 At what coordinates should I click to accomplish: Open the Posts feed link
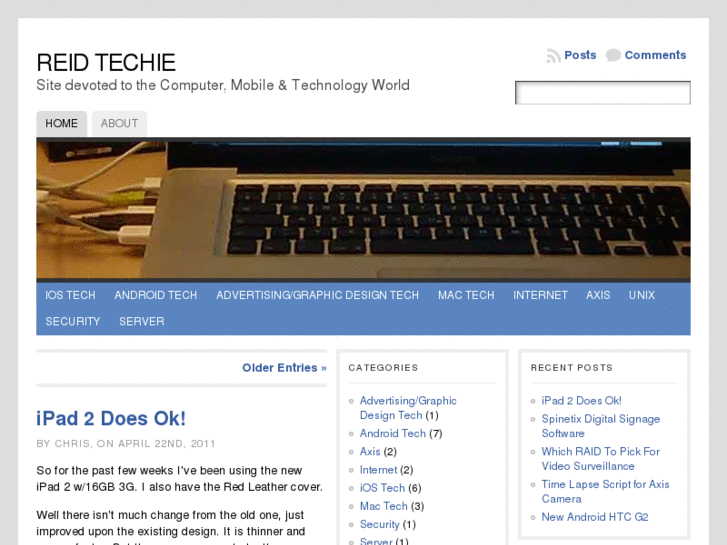coord(580,55)
